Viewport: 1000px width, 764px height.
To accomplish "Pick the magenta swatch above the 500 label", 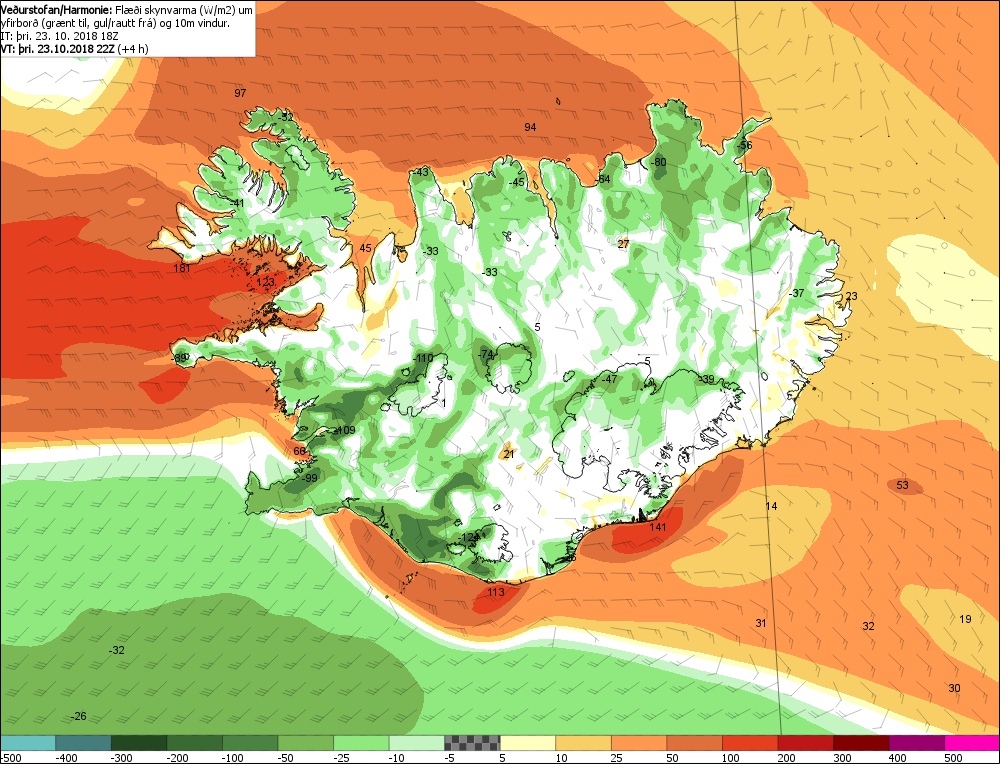I will [x=971, y=743].
